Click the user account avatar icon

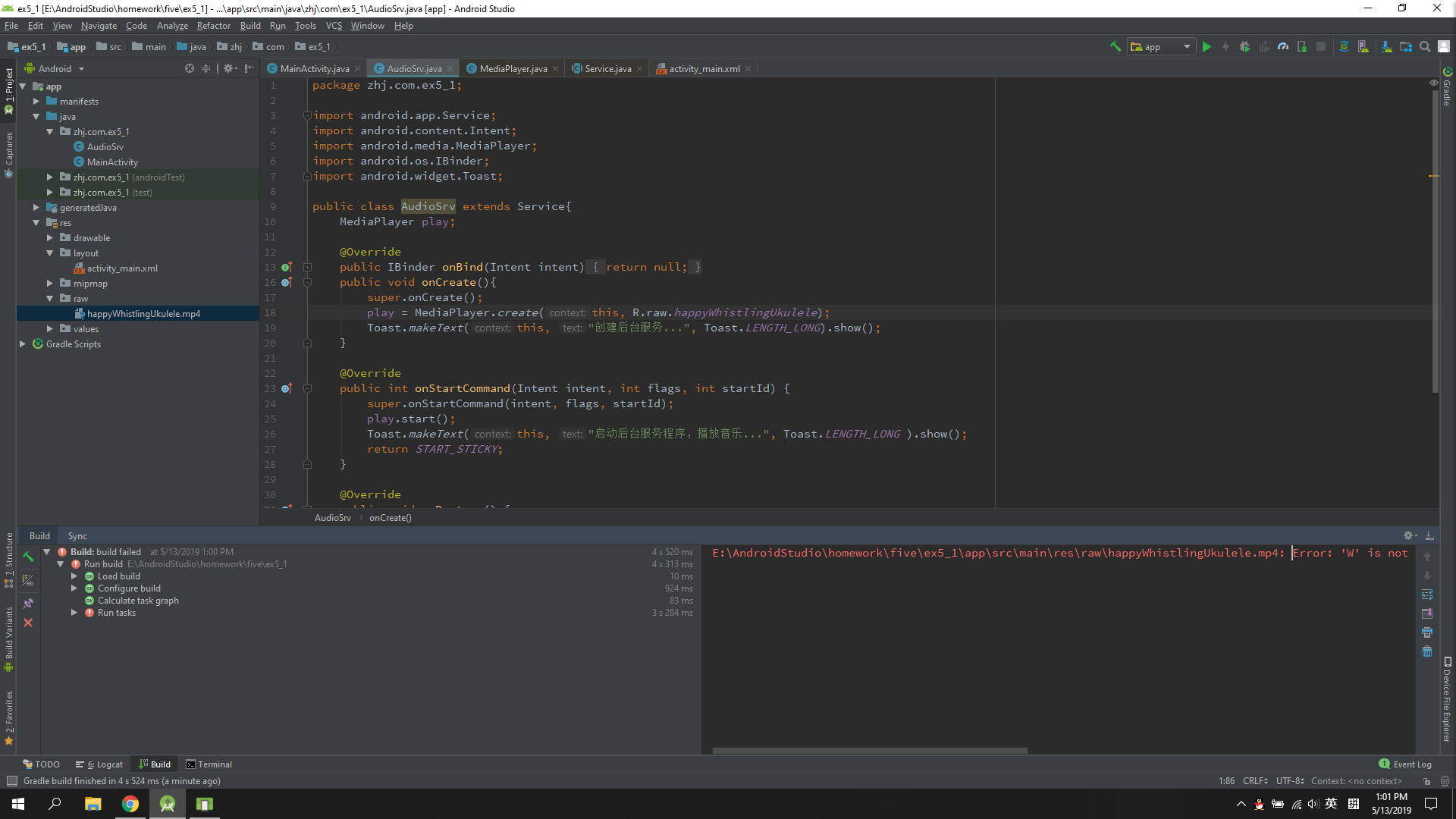point(1444,46)
